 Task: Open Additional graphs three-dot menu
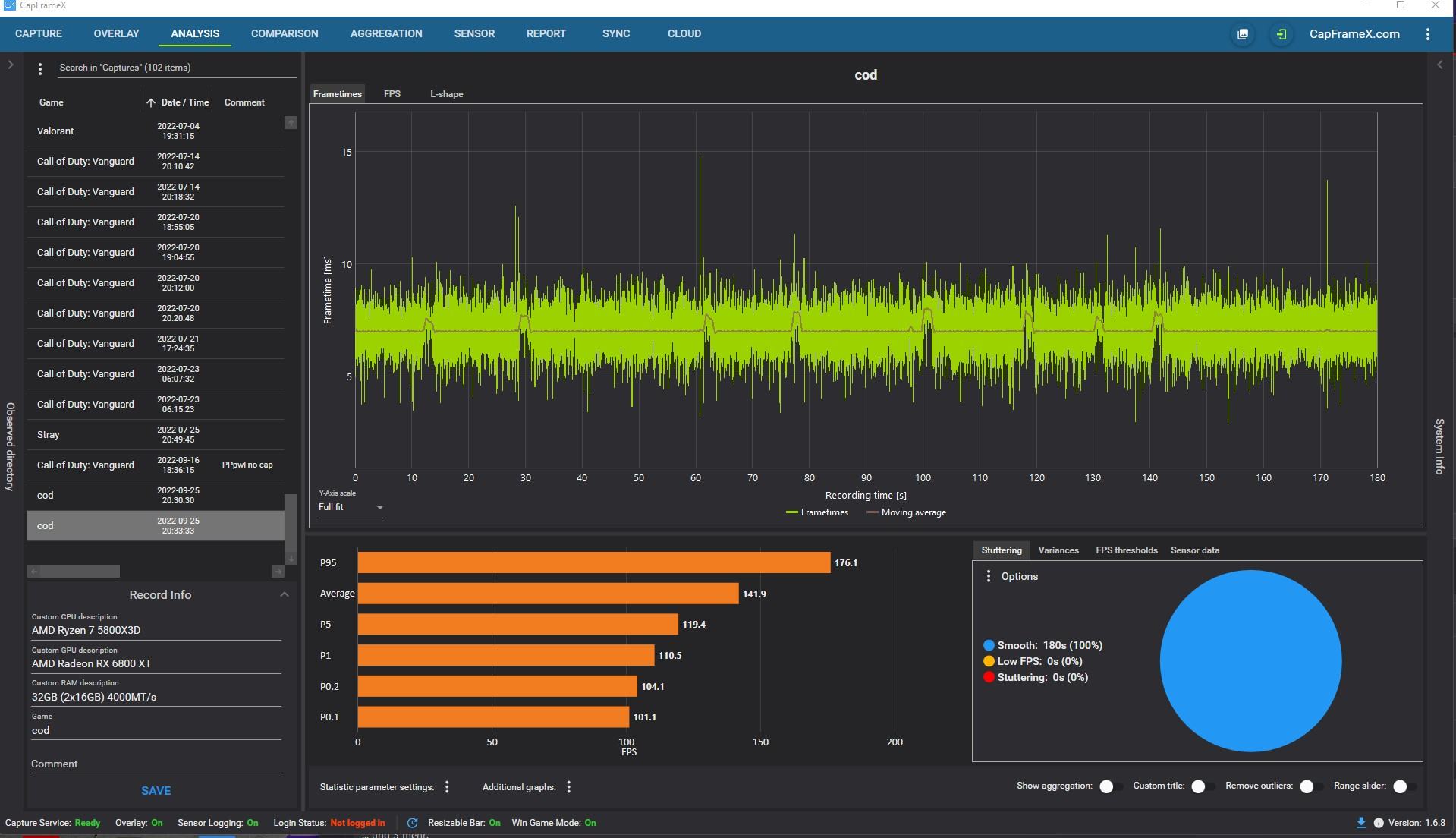[568, 787]
